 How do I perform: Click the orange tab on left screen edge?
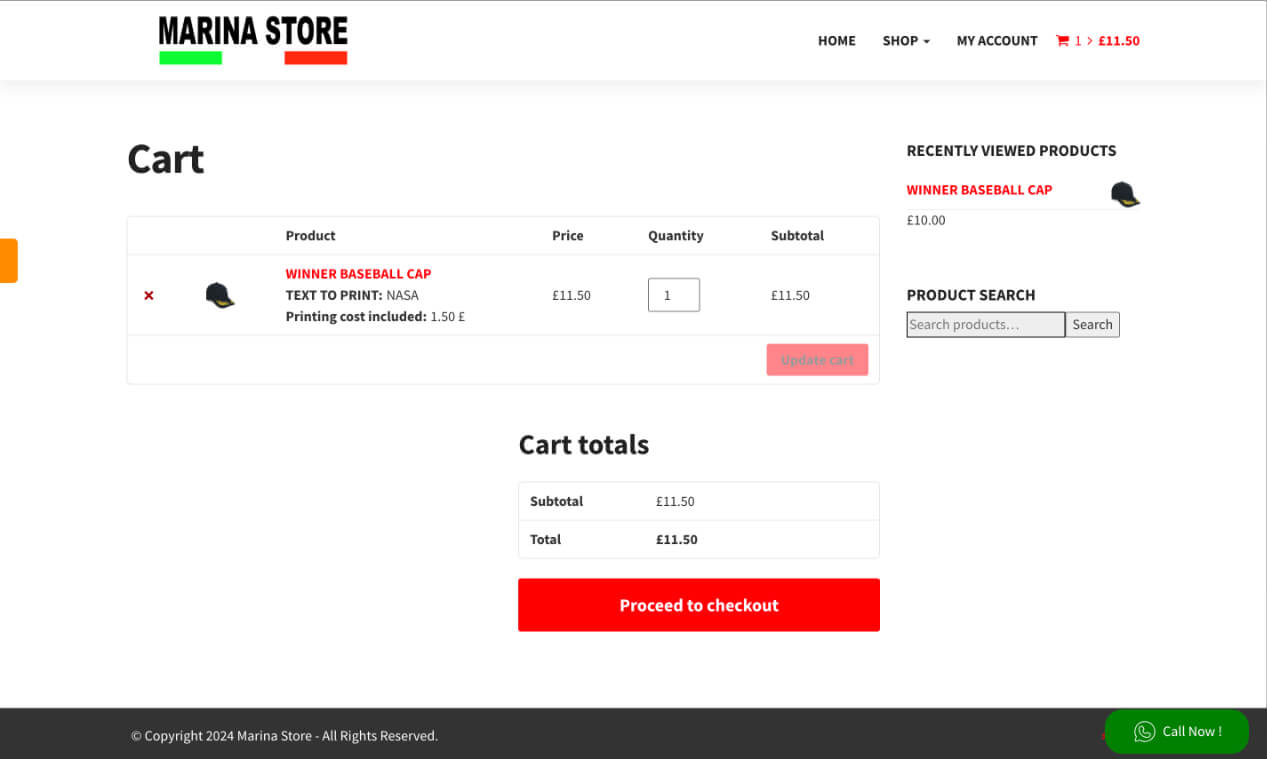7,260
